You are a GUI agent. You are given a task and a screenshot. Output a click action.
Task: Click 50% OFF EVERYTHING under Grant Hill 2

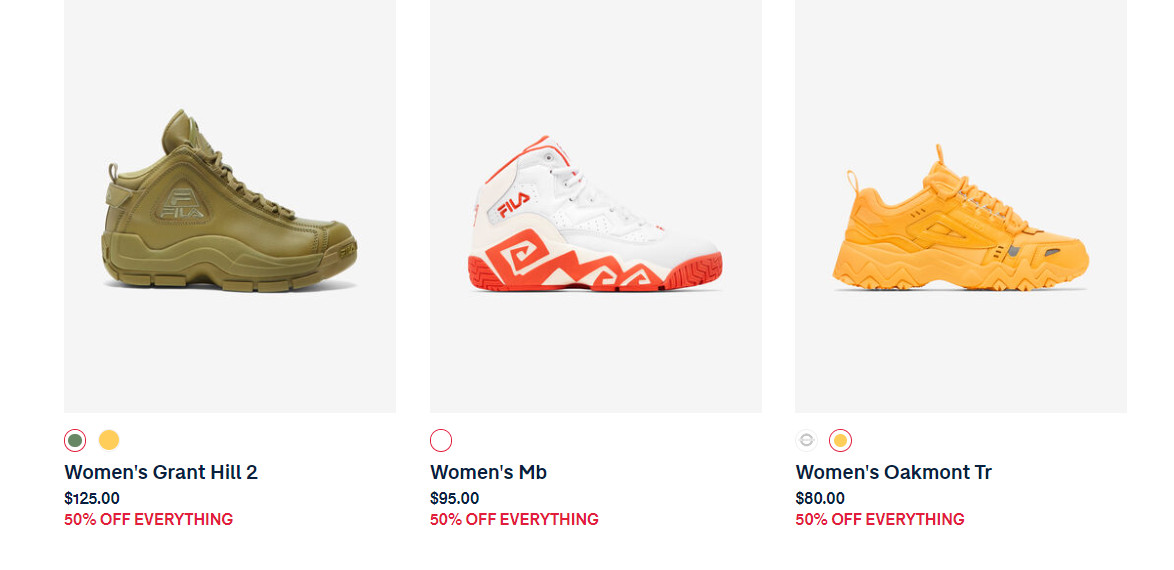click(149, 519)
